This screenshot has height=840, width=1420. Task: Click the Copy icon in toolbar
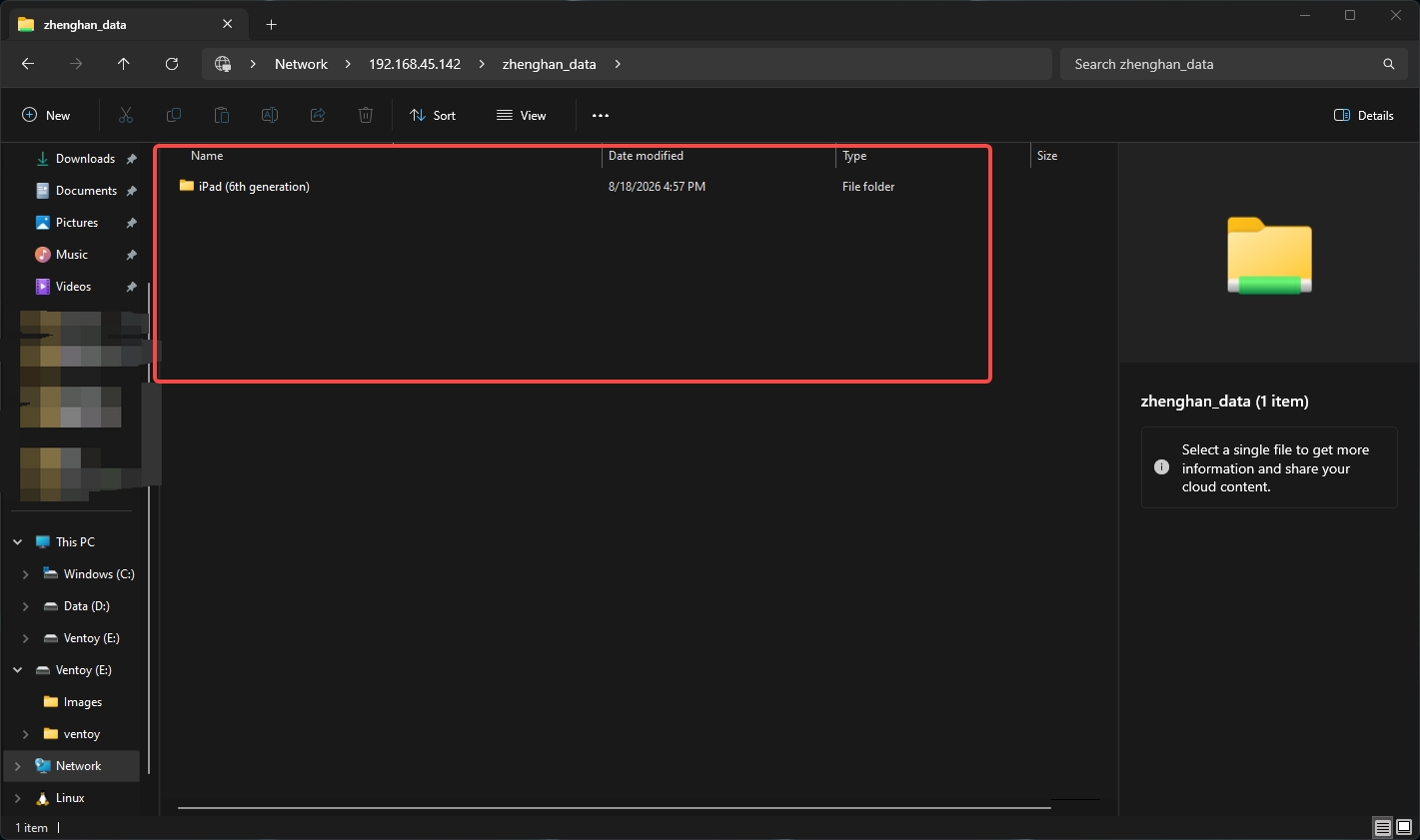pyautogui.click(x=174, y=116)
